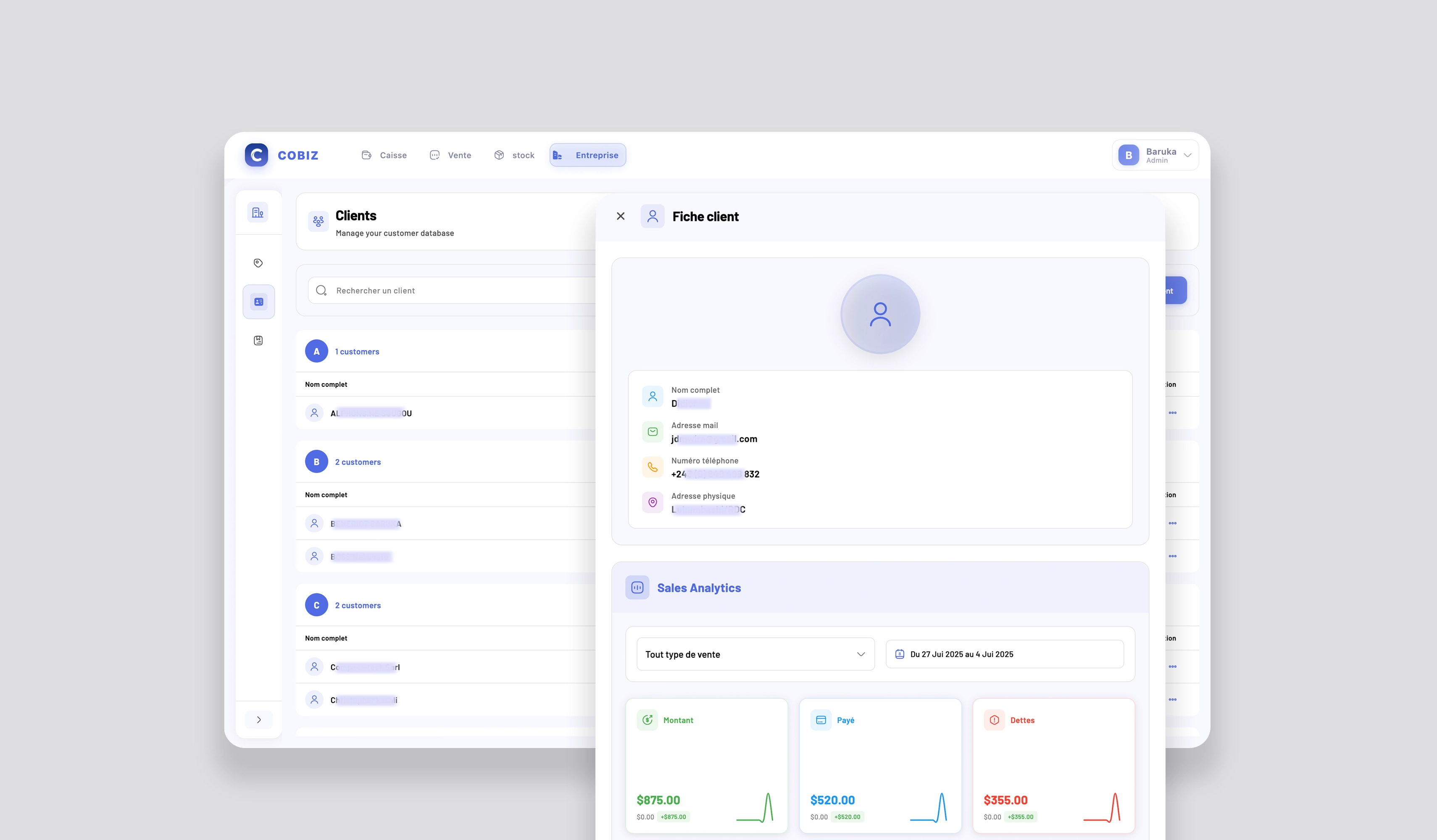Click the Adresse mail envelope icon

(653, 431)
